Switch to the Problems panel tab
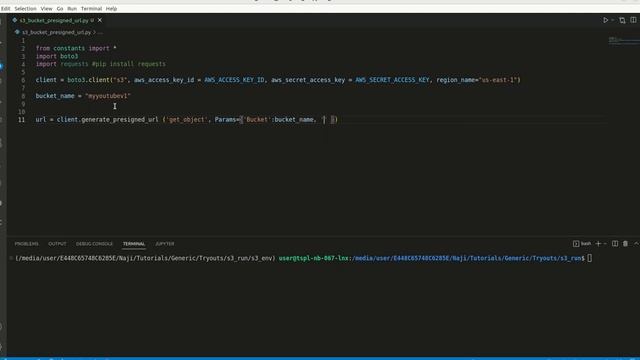This screenshot has width=640, height=360. point(27,244)
